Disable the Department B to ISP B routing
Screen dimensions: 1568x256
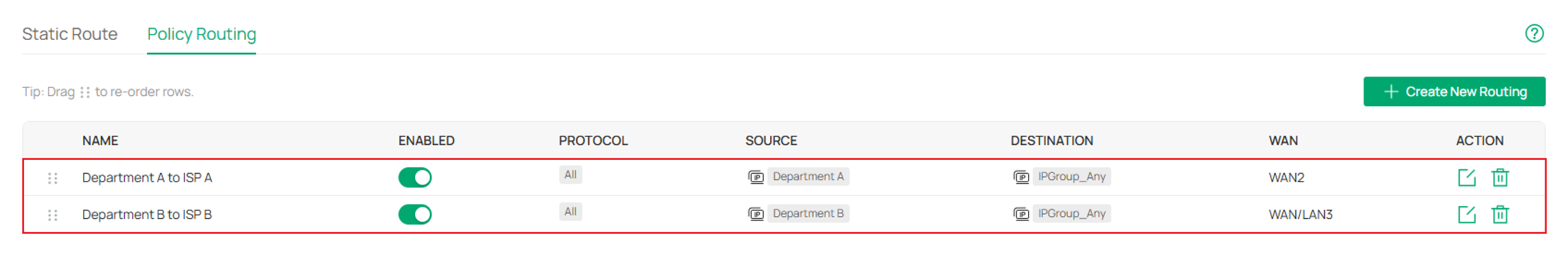415,215
